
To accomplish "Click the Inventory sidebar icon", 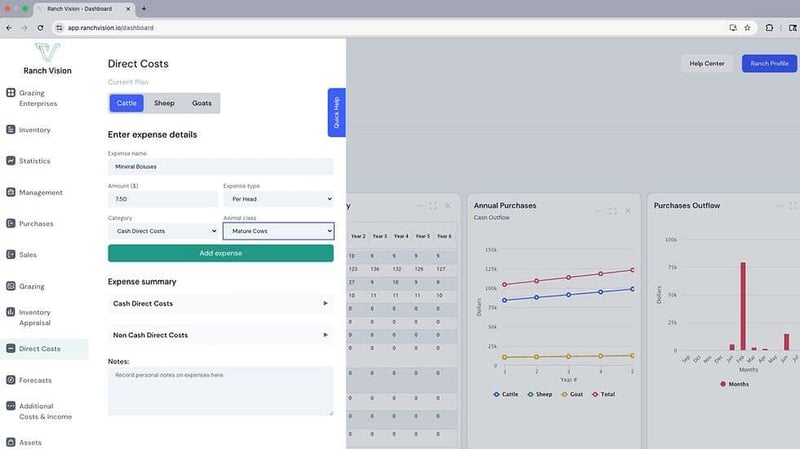I will [x=11, y=130].
